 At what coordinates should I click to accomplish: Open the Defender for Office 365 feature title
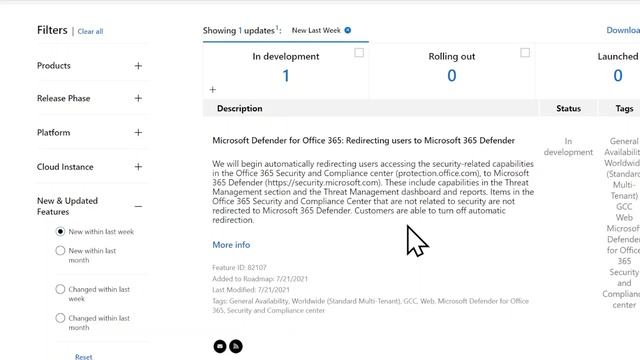click(363, 140)
